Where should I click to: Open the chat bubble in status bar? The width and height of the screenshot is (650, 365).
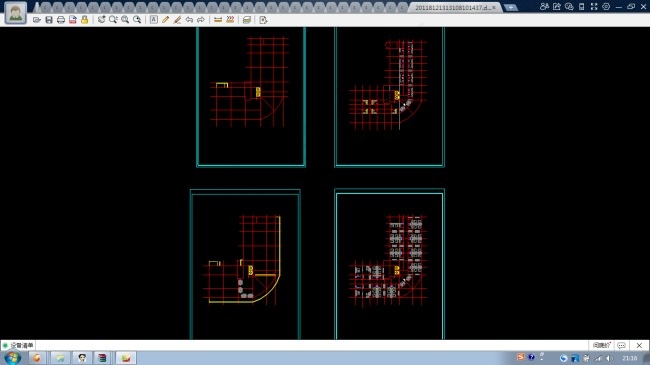(x=621, y=345)
